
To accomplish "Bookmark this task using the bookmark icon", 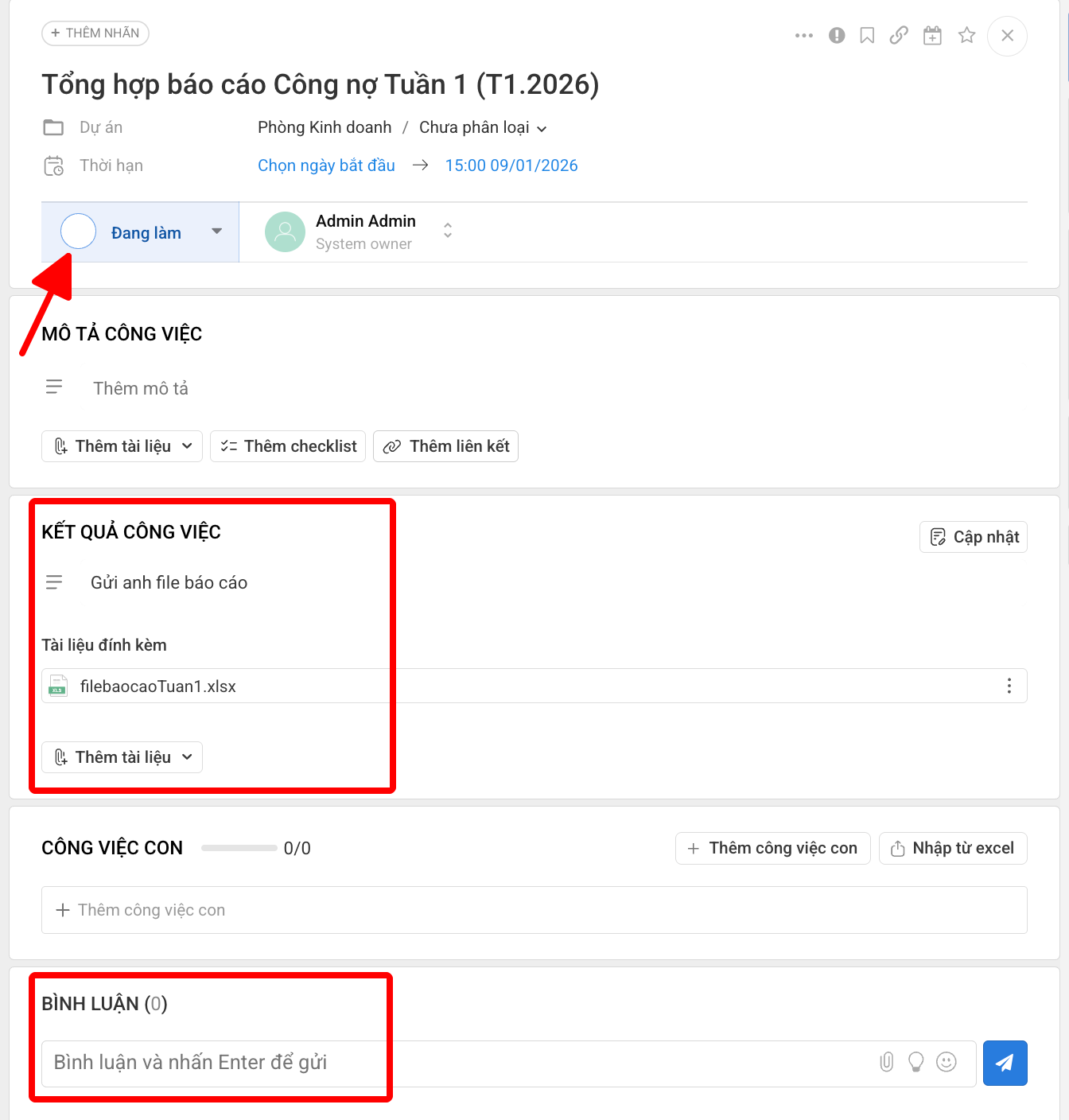I will click(x=866, y=35).
